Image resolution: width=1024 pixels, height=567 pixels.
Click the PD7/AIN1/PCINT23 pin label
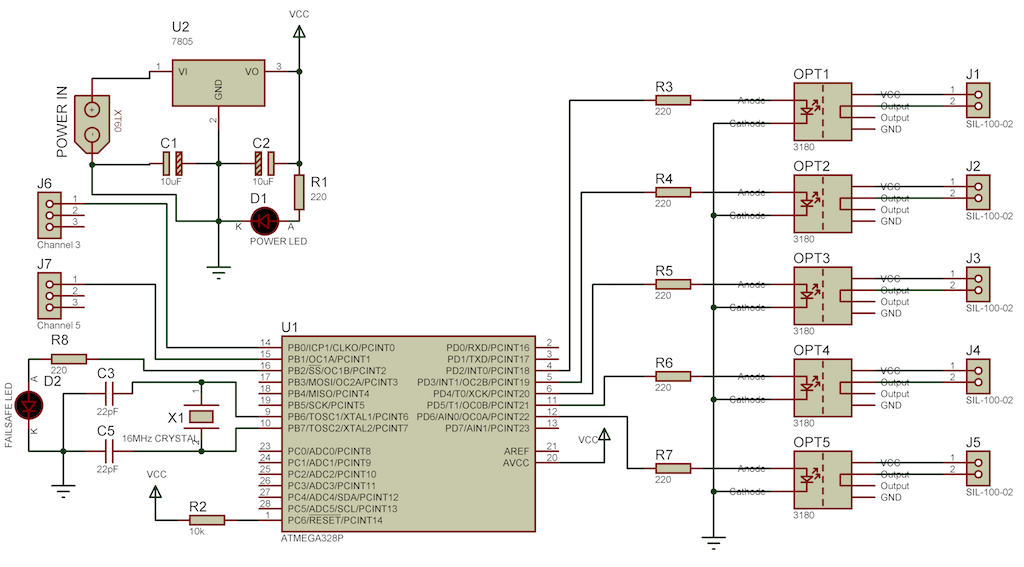(488, 429)
